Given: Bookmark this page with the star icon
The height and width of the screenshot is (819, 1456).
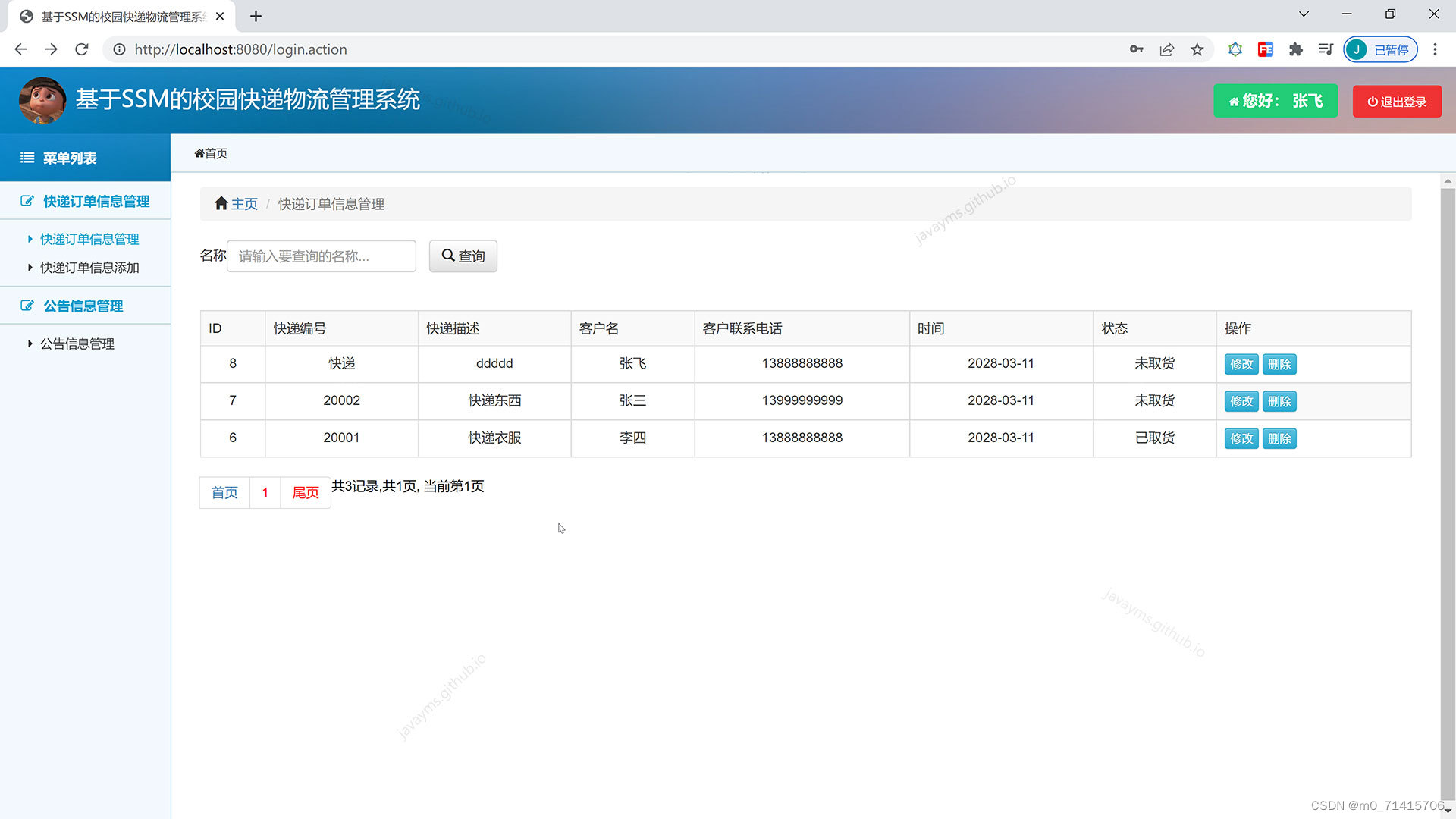Looking at the screenshot, I should click(1197, 49).
